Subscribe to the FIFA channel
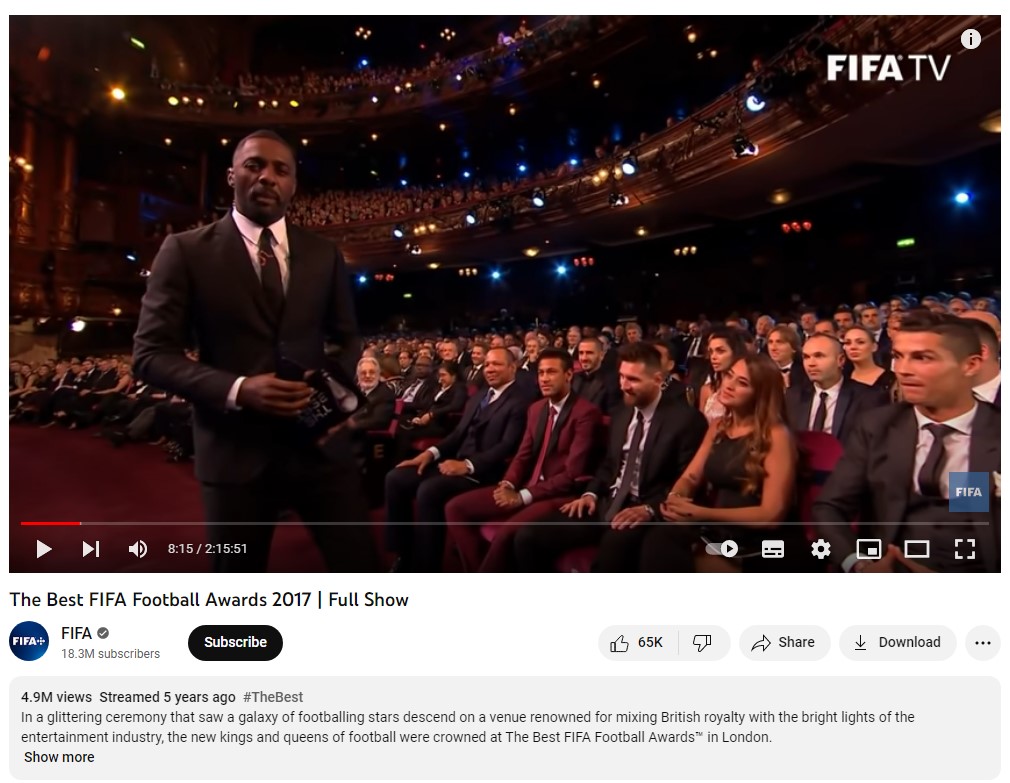The height and width of the screenshot is (783, 1010). [235, 643]
